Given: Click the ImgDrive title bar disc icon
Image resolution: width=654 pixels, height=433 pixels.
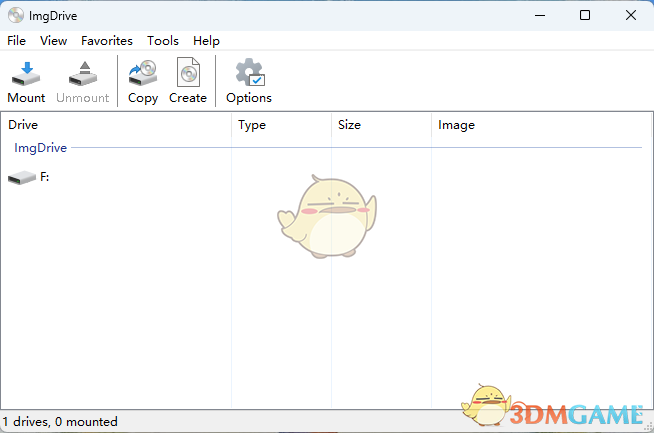Looking at the screenshot, I should click(x=16, y=15).
